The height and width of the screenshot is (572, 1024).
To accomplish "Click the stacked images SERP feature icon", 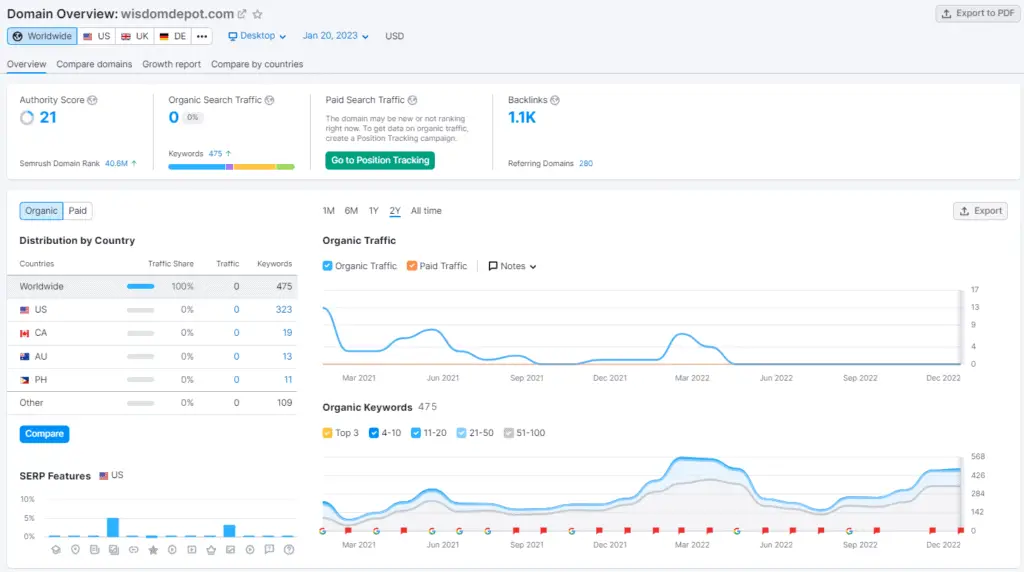I will 114,550.
